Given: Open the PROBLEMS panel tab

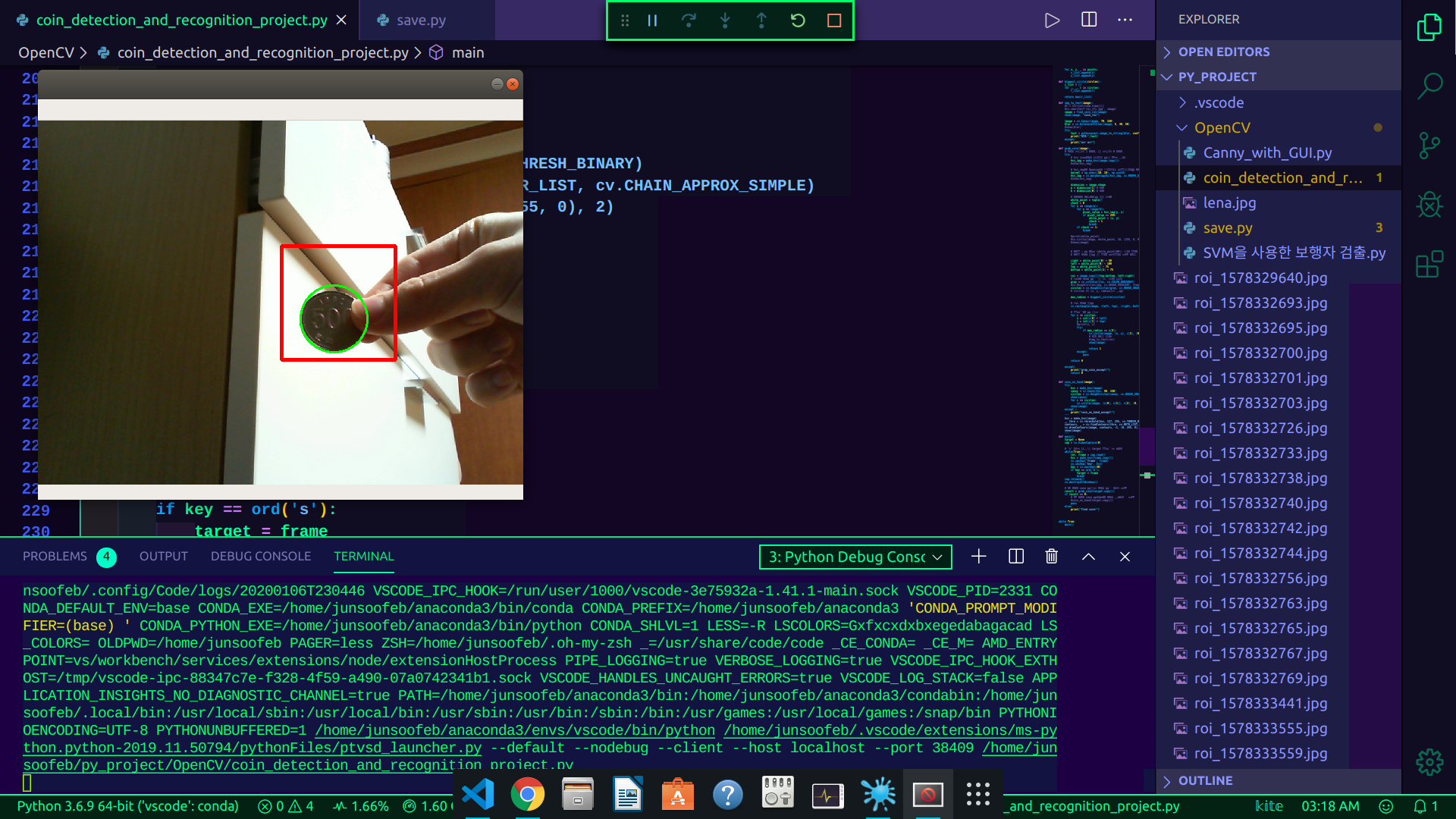Looking at the screenshot, I should coord(55,556).
